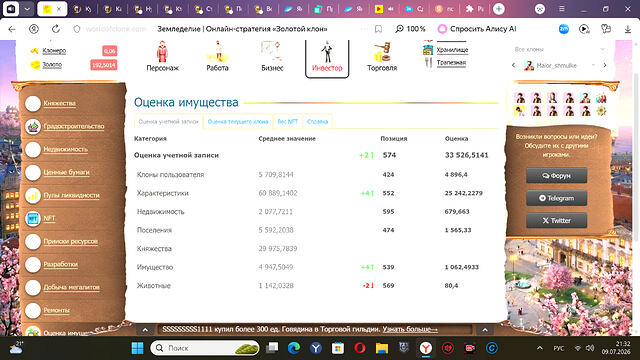This screenshot has width=640, height=360.
Task: Open Пулы ликвидности chart icon
Action: click(x=33, y=196)
